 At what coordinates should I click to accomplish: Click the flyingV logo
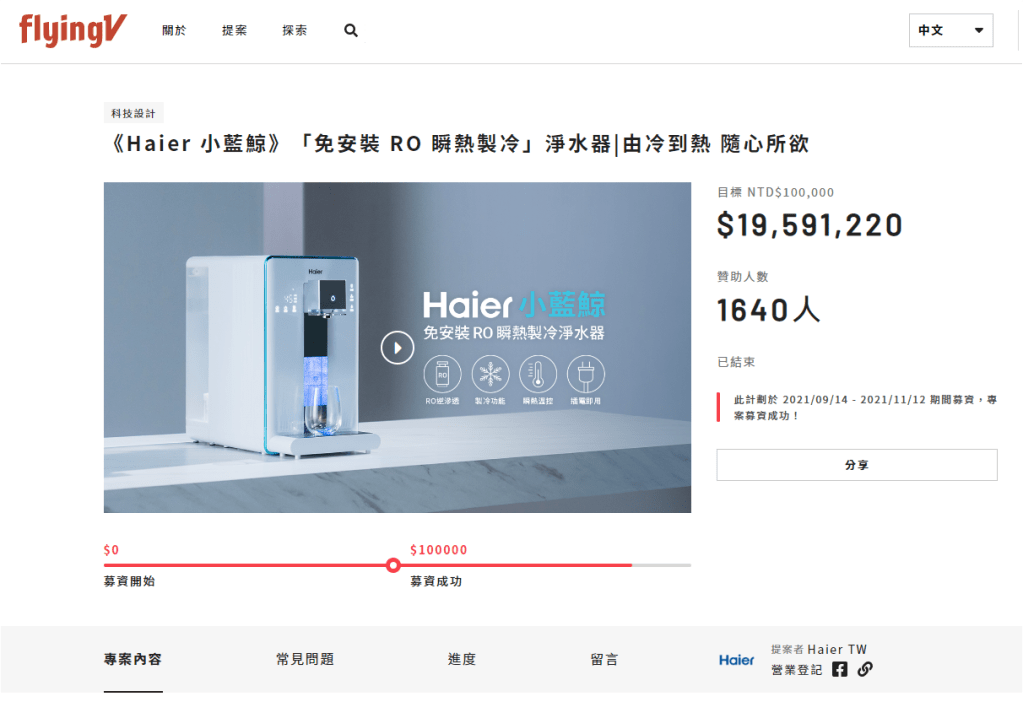coord(72,30)
